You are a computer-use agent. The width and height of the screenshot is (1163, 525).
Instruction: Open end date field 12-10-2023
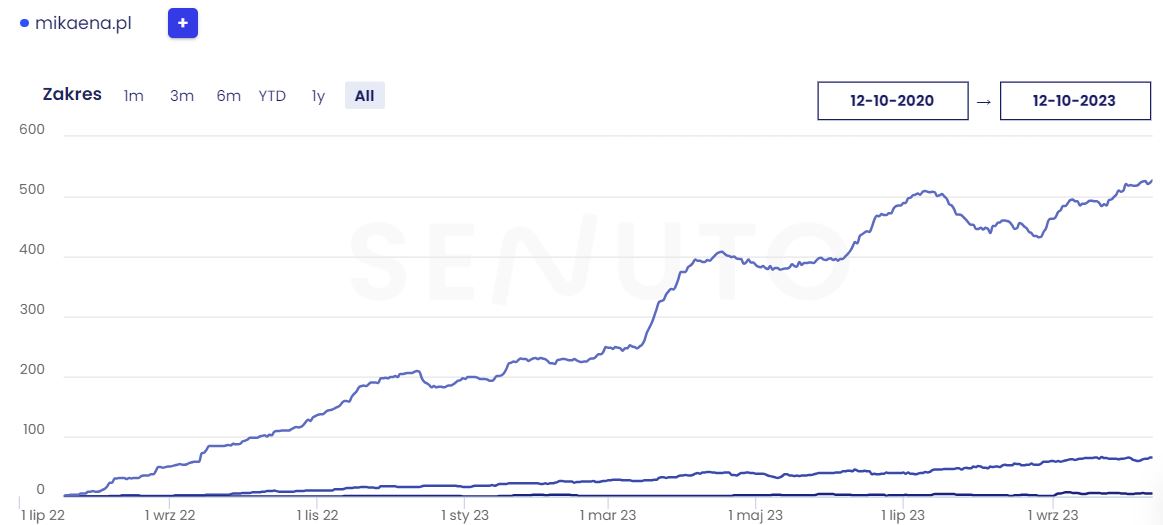[1074, 101]
